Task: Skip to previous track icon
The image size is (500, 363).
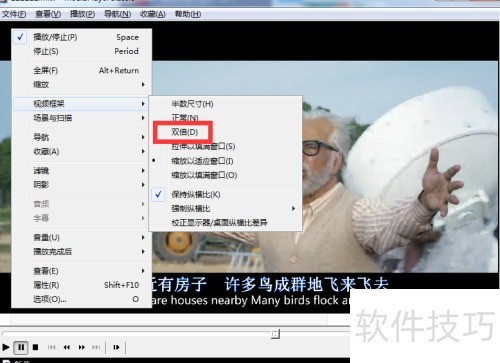Action: pos(52,347)
